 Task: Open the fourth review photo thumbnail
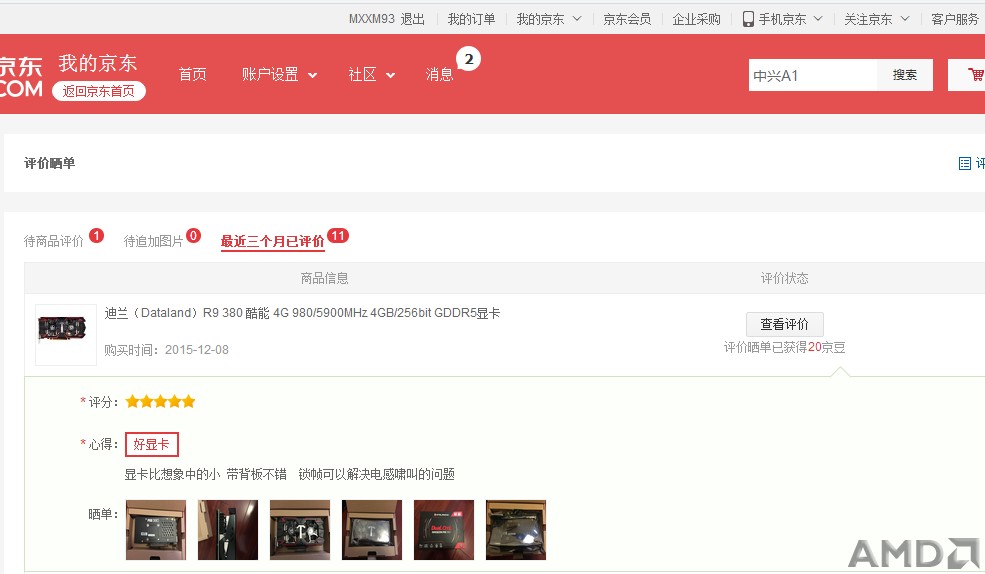pyautogui.click(x=372, y=529)
